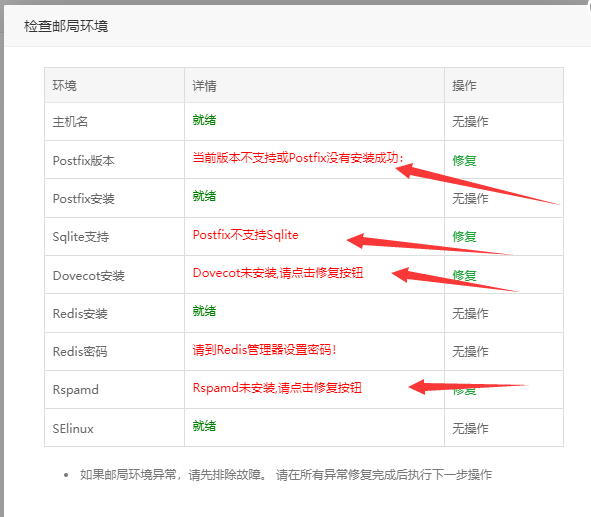Click the 就绪 status for SElinux
Viewport: 591px width, 517px height.
pyautogui.click(x=204, y=426)
